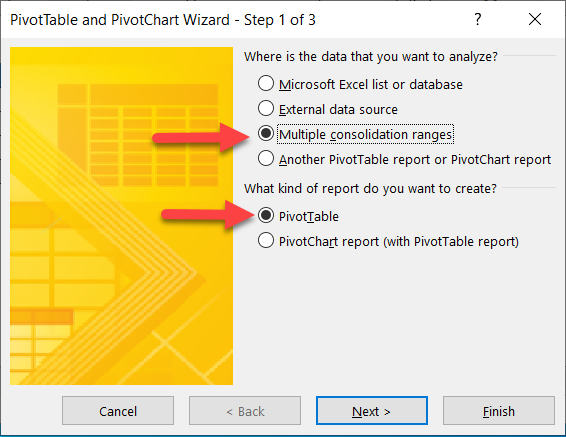Select Multiple consolidation ranges radio button
This screenshot has height=437, width=566.
pos(266,134)
